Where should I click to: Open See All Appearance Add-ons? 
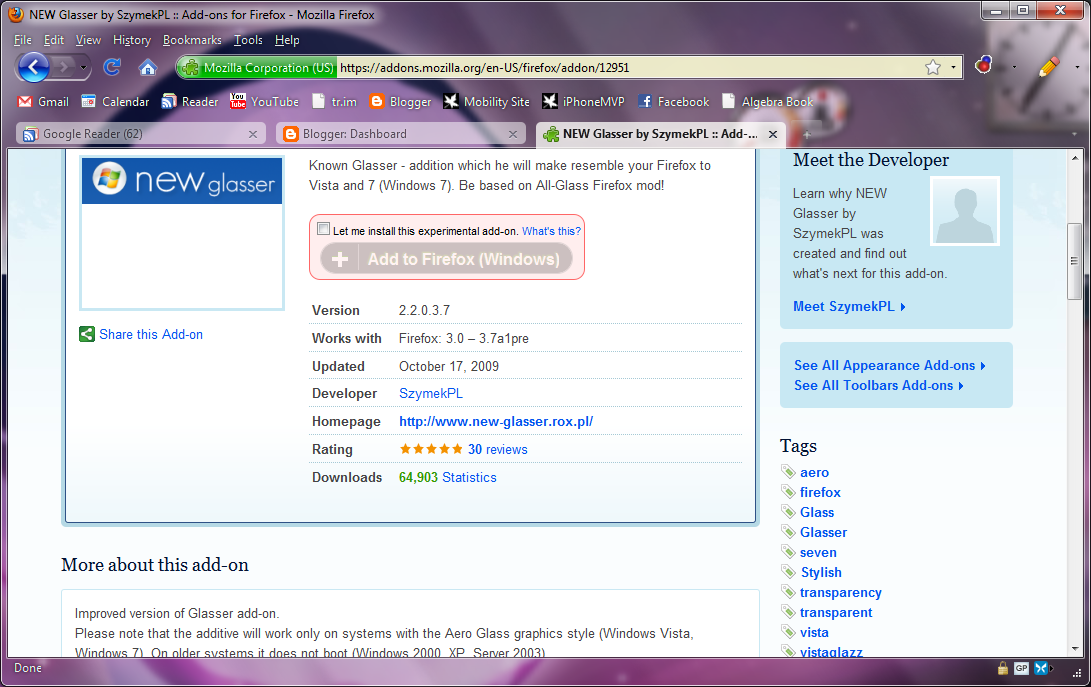click(890, 365)
